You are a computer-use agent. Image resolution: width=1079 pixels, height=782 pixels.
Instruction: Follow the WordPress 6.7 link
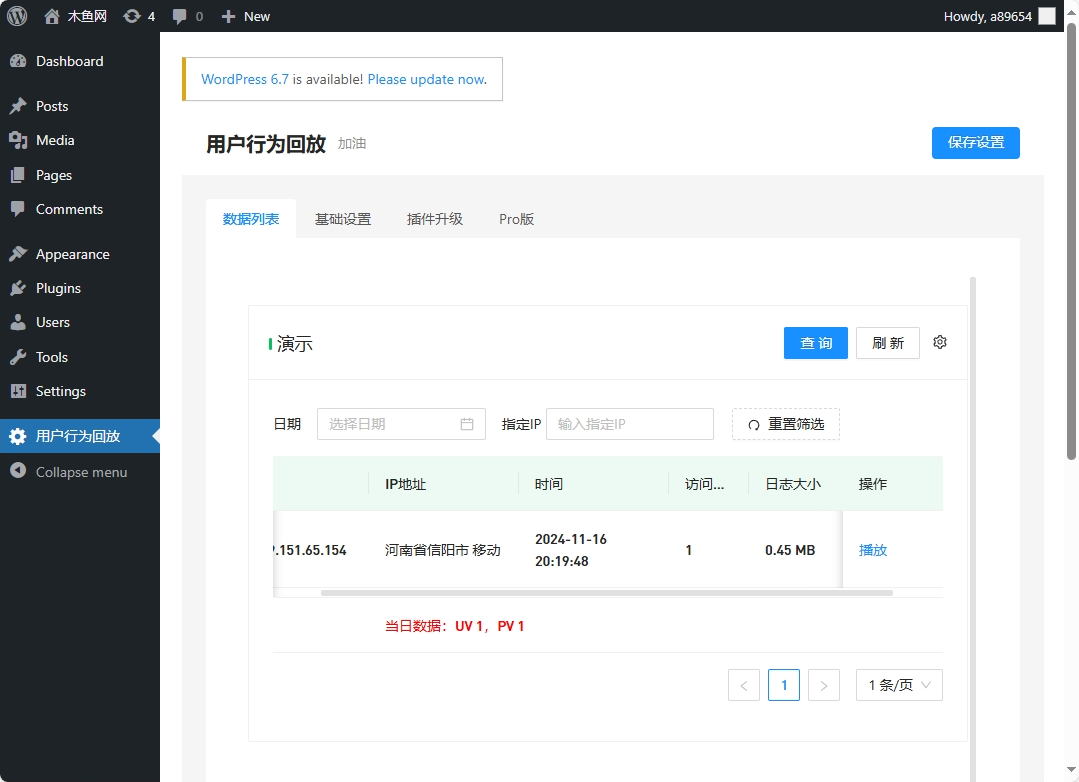(x=245, y=79)
